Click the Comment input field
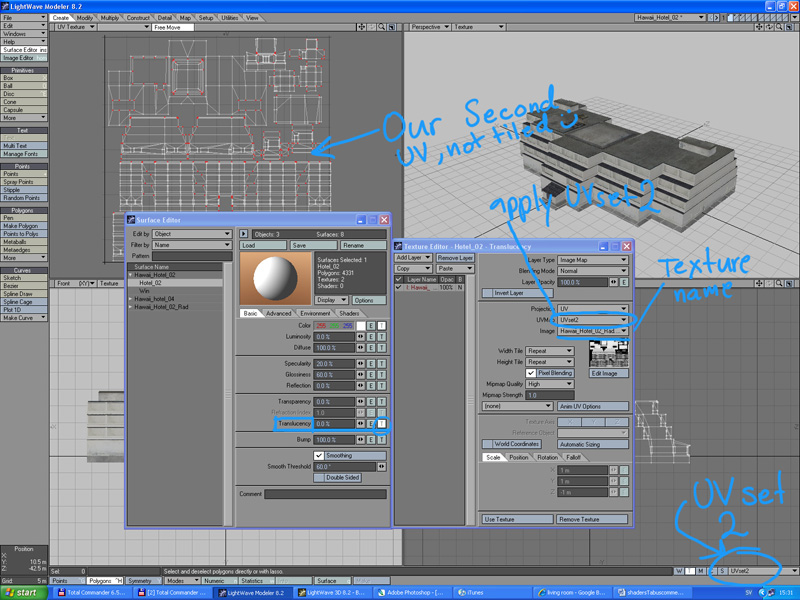The image size is (800, 600). [326, 494]
